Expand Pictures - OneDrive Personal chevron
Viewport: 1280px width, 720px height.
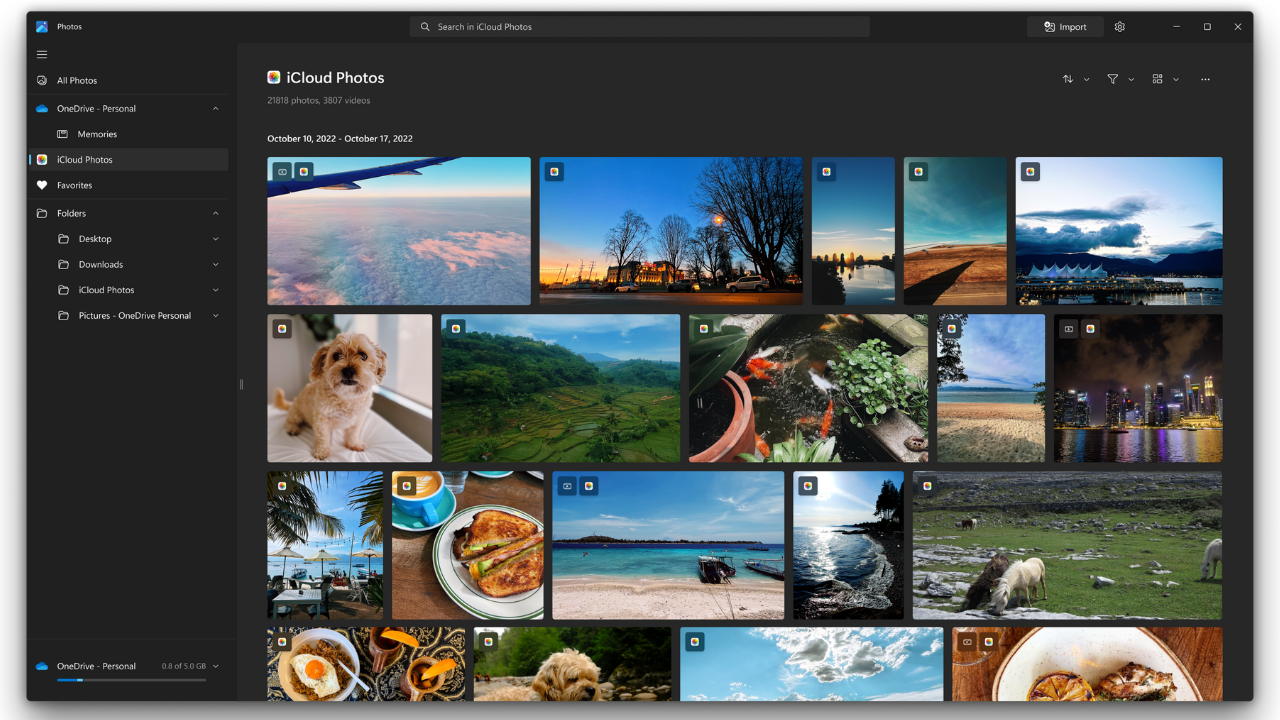(x=216, y=316)
